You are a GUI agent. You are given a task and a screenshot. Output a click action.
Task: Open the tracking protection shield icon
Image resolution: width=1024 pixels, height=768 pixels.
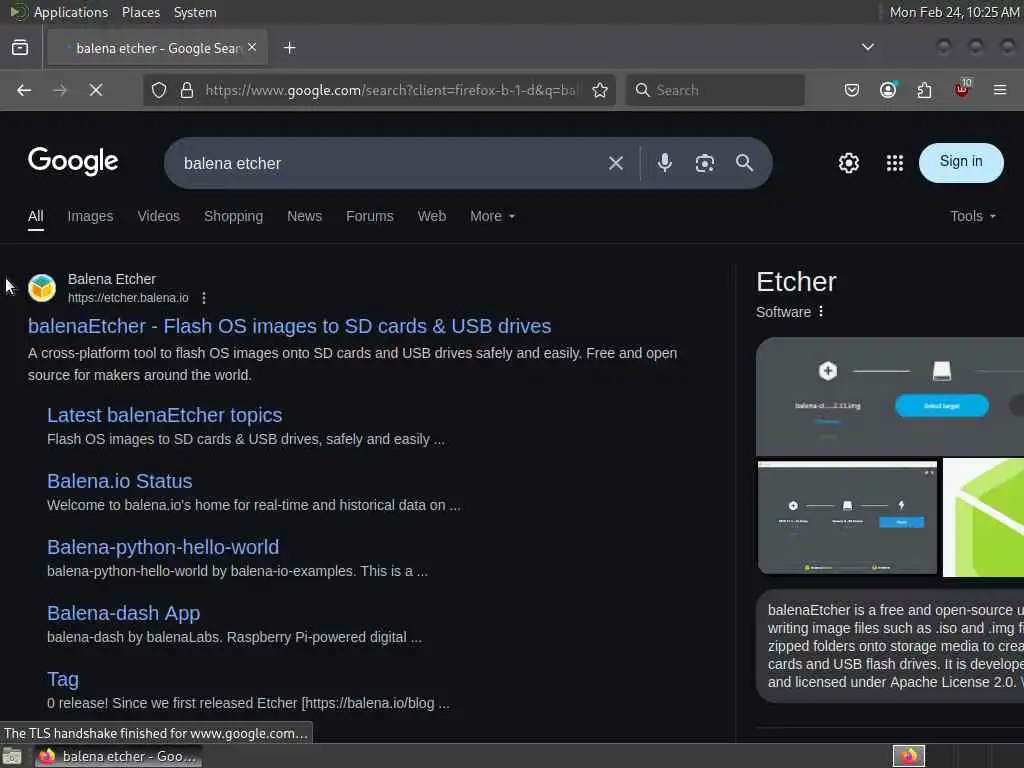pyautogui.click(x=159, y=90)
